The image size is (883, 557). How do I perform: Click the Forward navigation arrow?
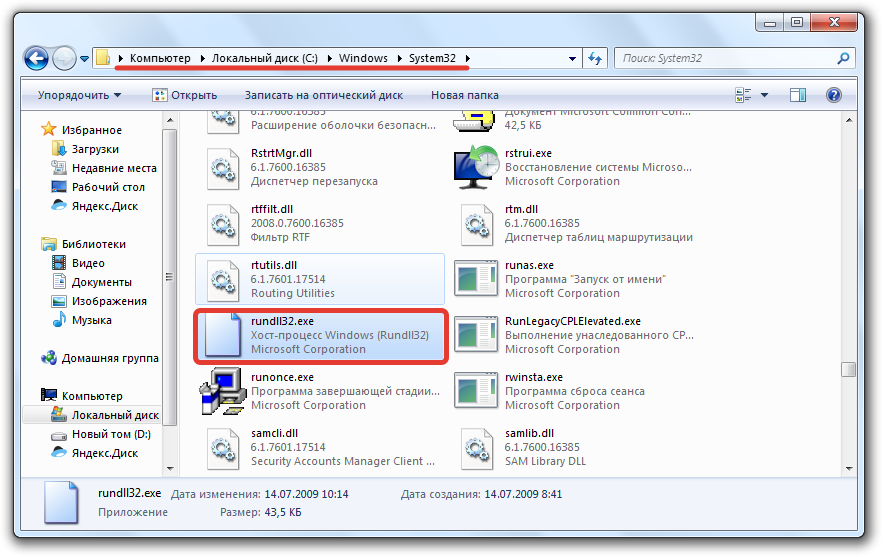tap(64, 58)
